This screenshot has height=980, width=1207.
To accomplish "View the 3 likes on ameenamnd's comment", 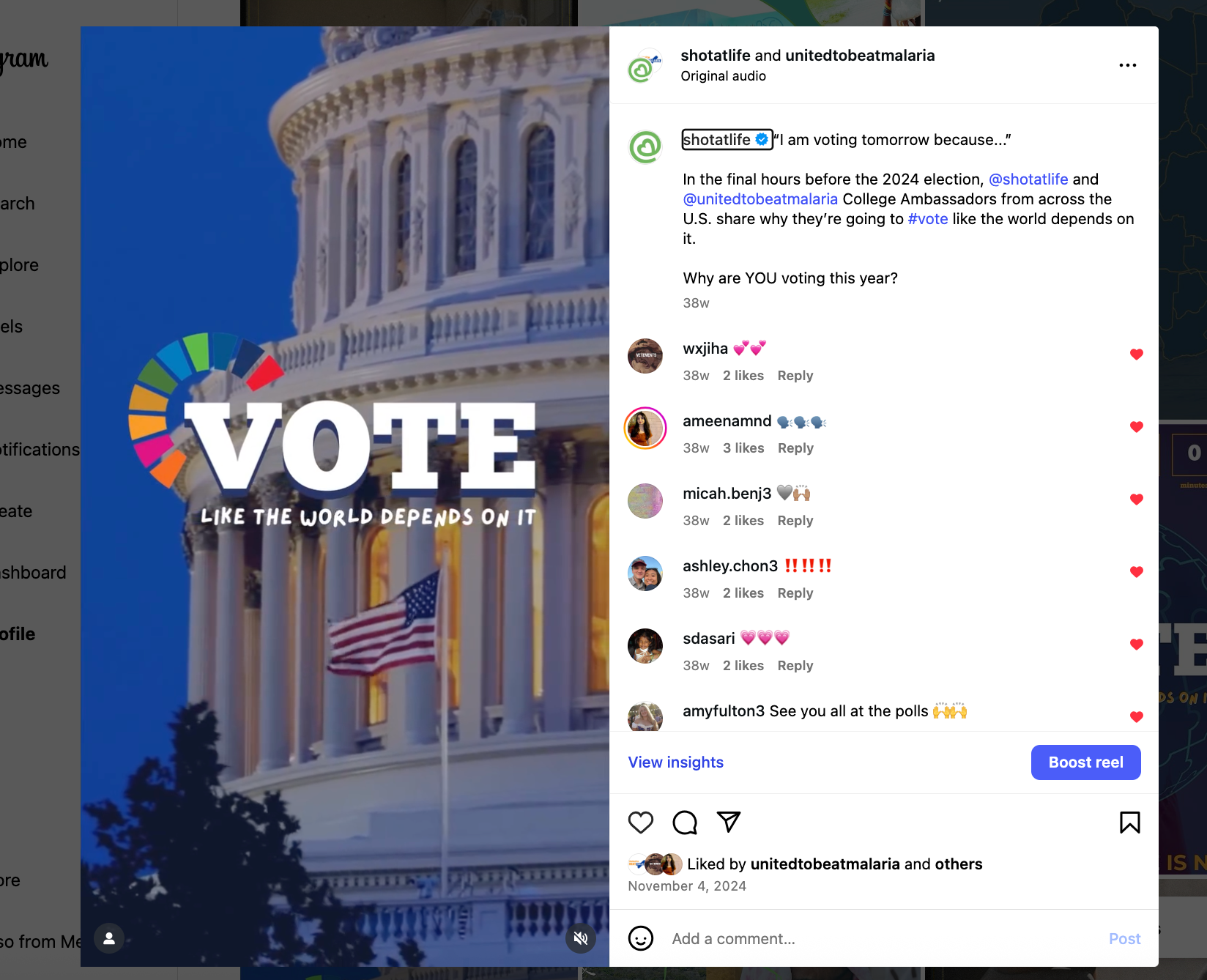I will pyautogui.click(x=743, y=448).
